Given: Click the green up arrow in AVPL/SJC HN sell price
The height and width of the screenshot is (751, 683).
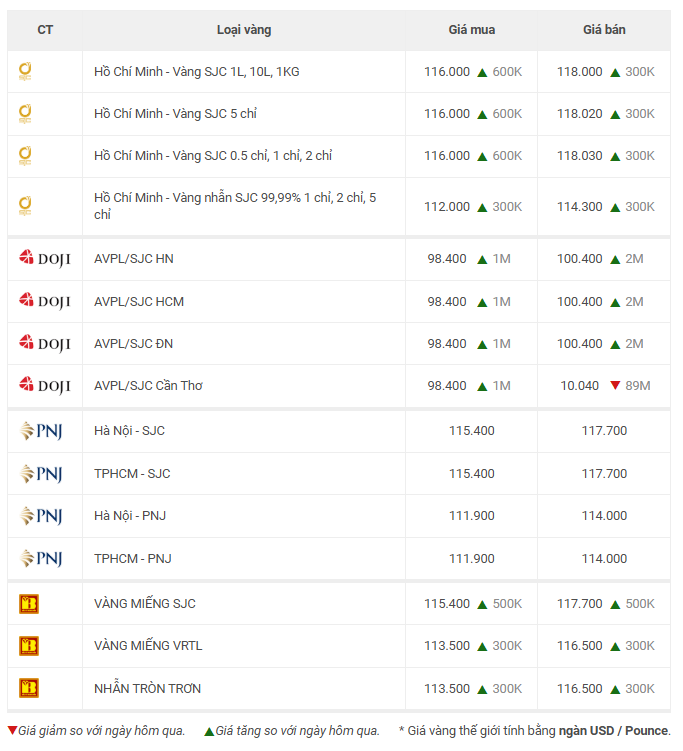Looking at the screenshot, I should pyautogui.click(x=615, y=260).
